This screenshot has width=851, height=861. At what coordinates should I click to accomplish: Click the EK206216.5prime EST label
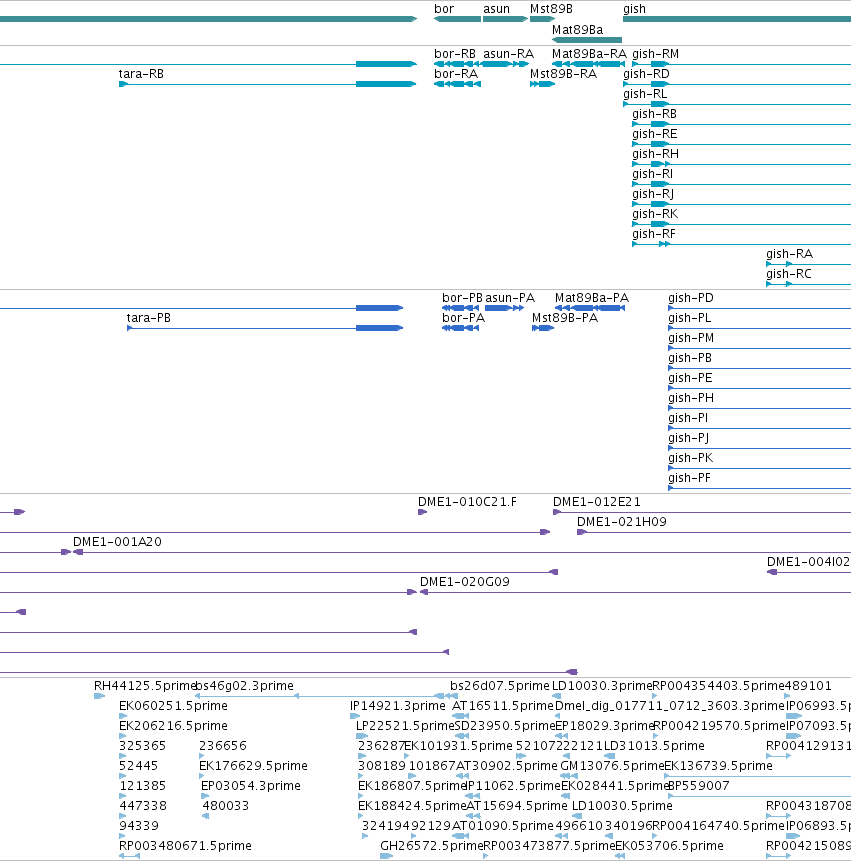tap(173, 726)
